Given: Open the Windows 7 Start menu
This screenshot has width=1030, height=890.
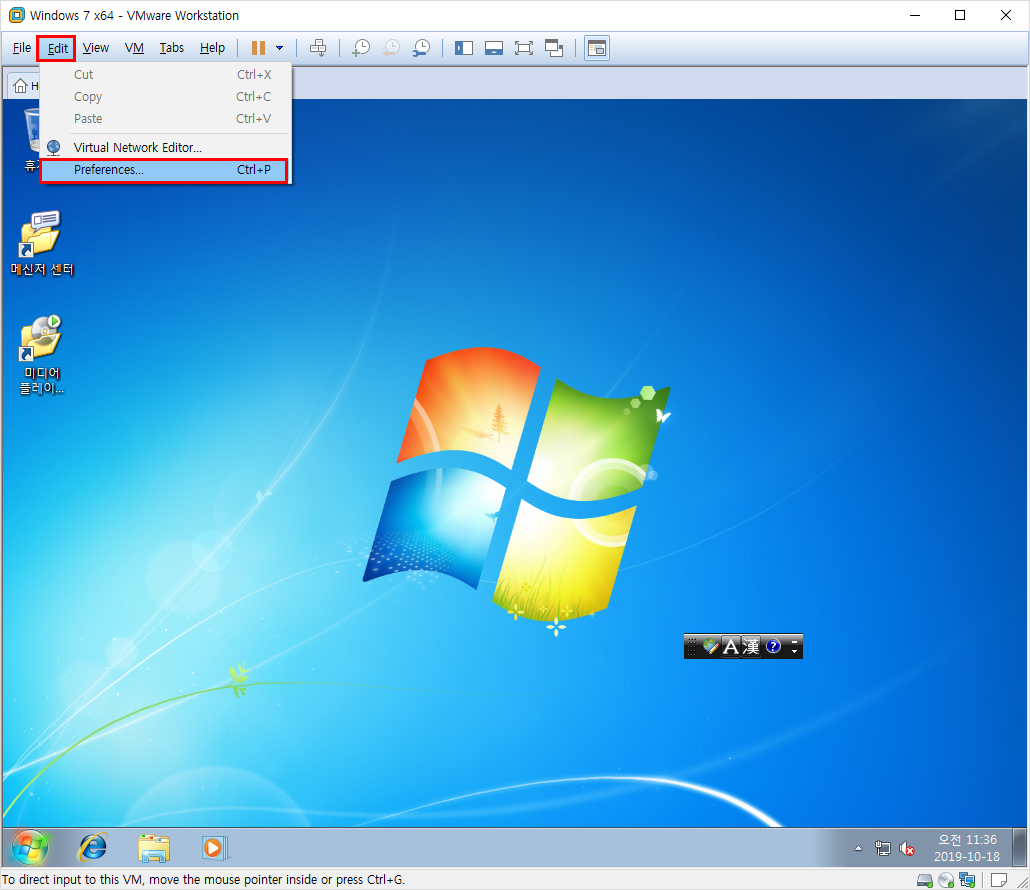Looking at the screenshot, I should coord(30,847).
